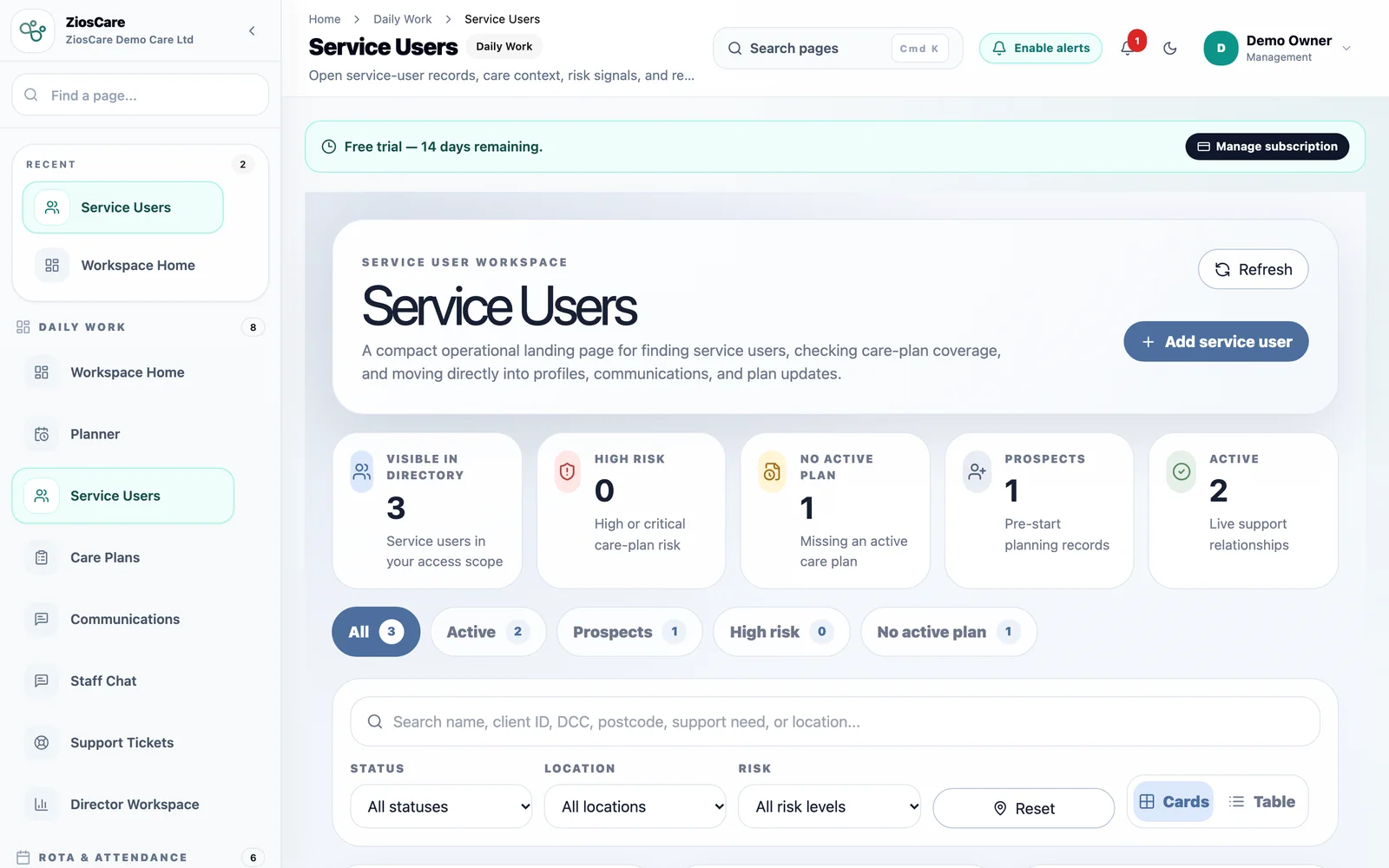The height and width of the screenshot is (868, 1389).
Task: Click the Workspace Home icon under Daily Work
Action: tap(41, 372)
